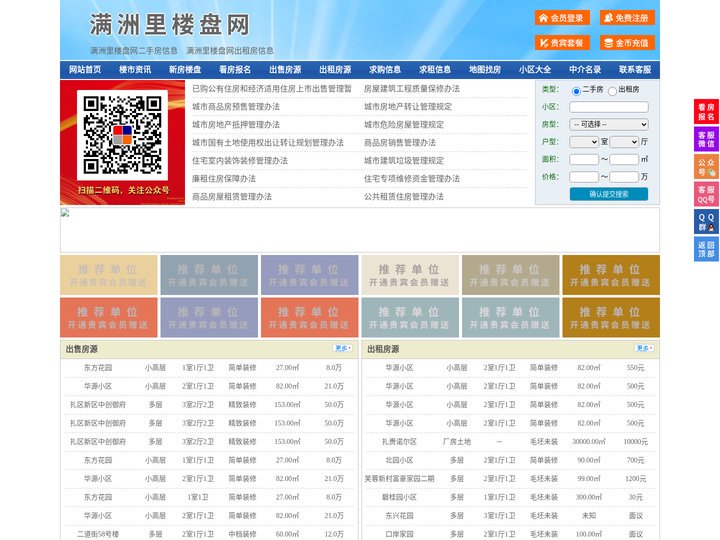Click the maximum 面积 input field
This screenshot has height=540, width=720.
(x=624, y=159)
